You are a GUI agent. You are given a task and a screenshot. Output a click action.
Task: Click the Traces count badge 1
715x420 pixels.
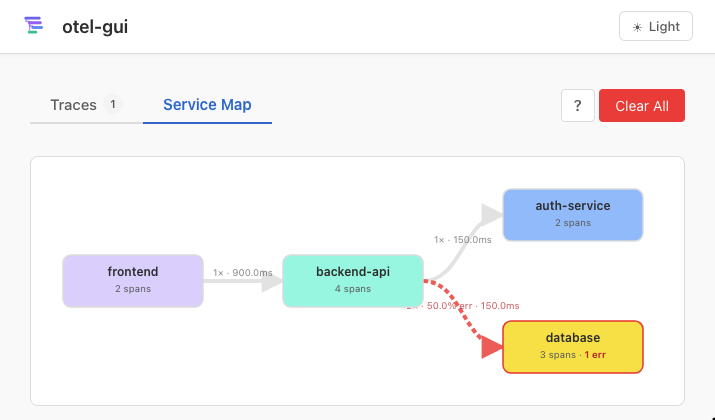pyautogui.click(x=113, y=104)
